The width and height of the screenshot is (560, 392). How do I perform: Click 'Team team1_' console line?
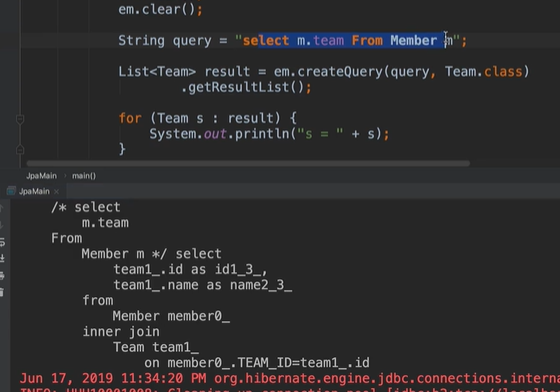pyautogui.click(x=156, y=347)
